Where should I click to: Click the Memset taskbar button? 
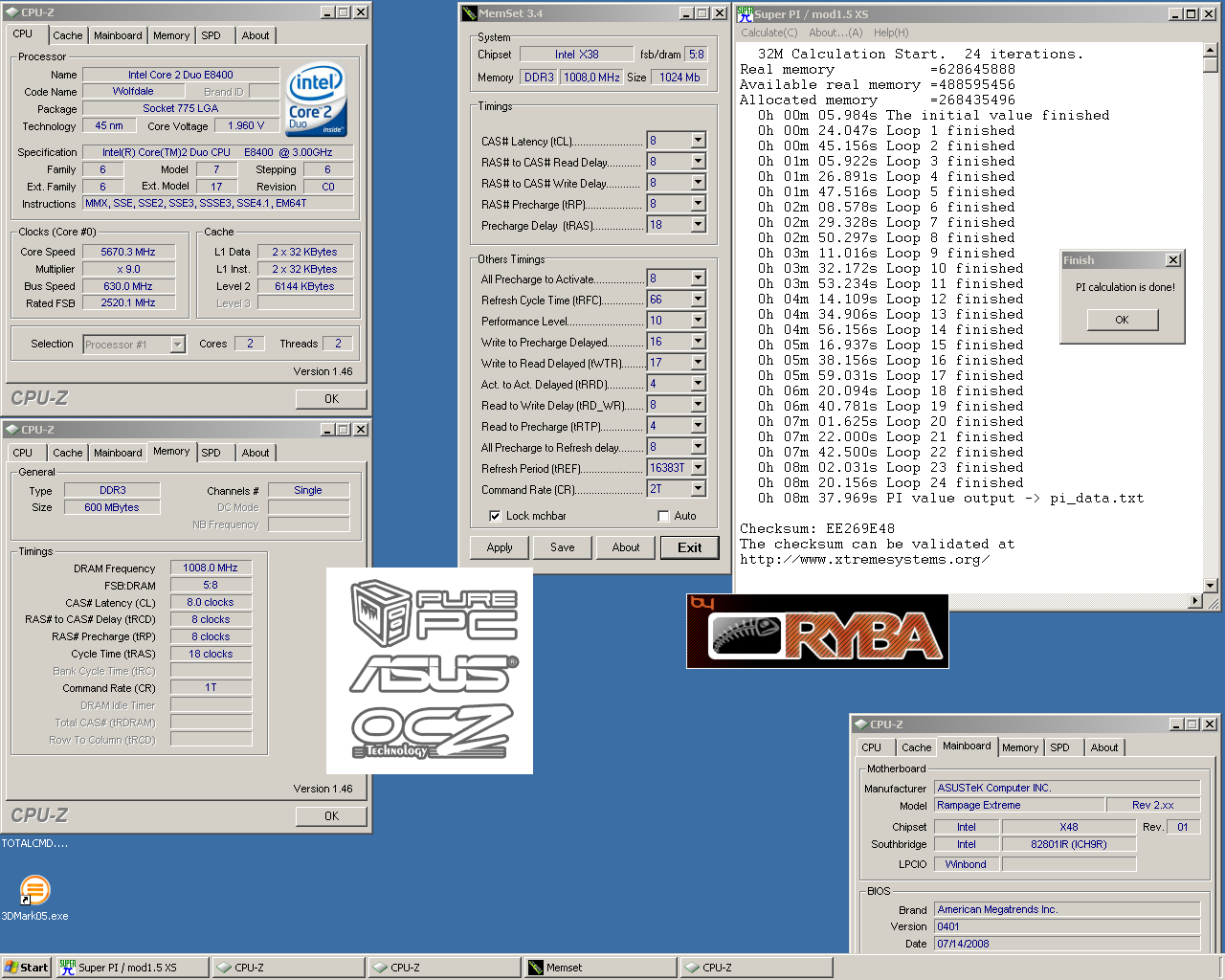(601, 968)
